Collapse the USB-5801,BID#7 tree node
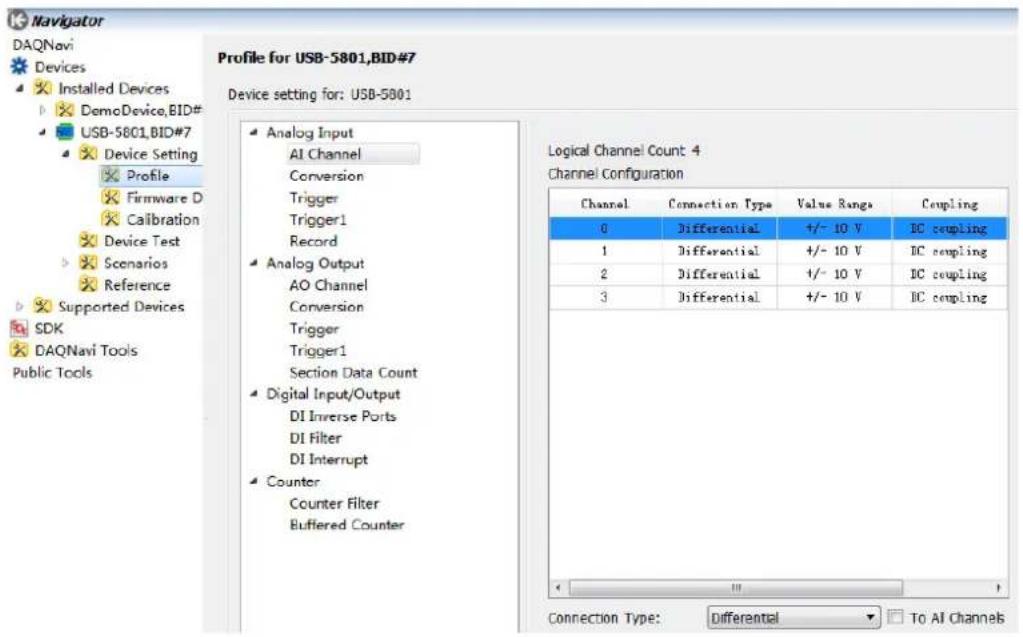1023x637 pixels. [x=42, y=132]
